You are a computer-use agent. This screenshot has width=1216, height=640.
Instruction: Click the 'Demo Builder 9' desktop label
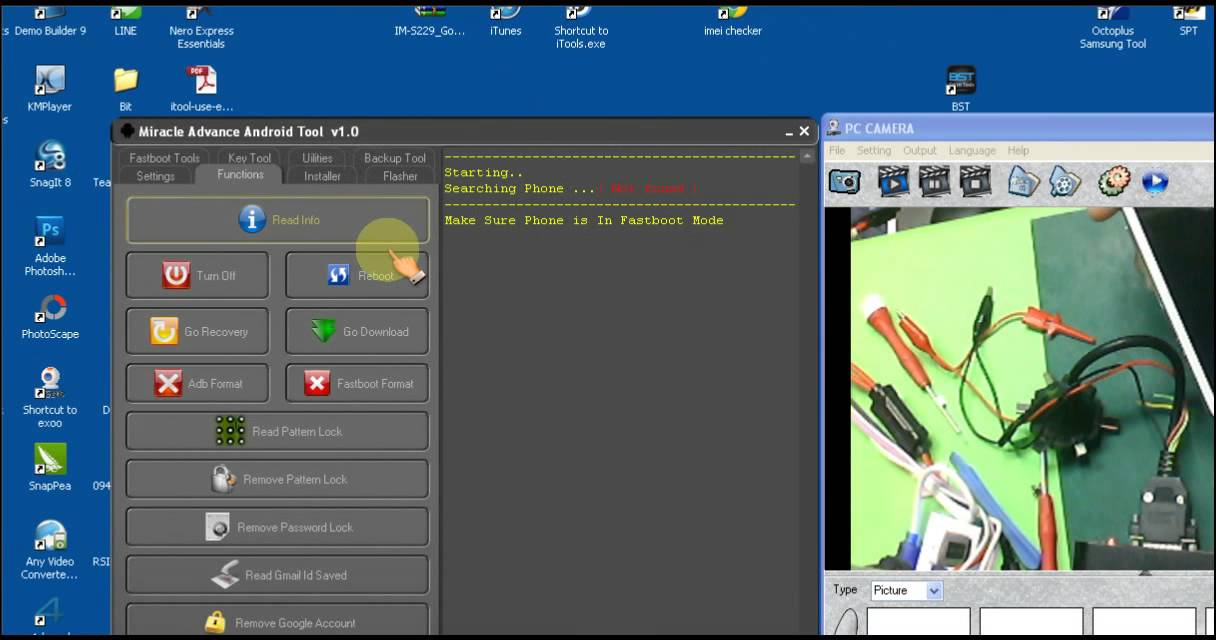[50, 31]
